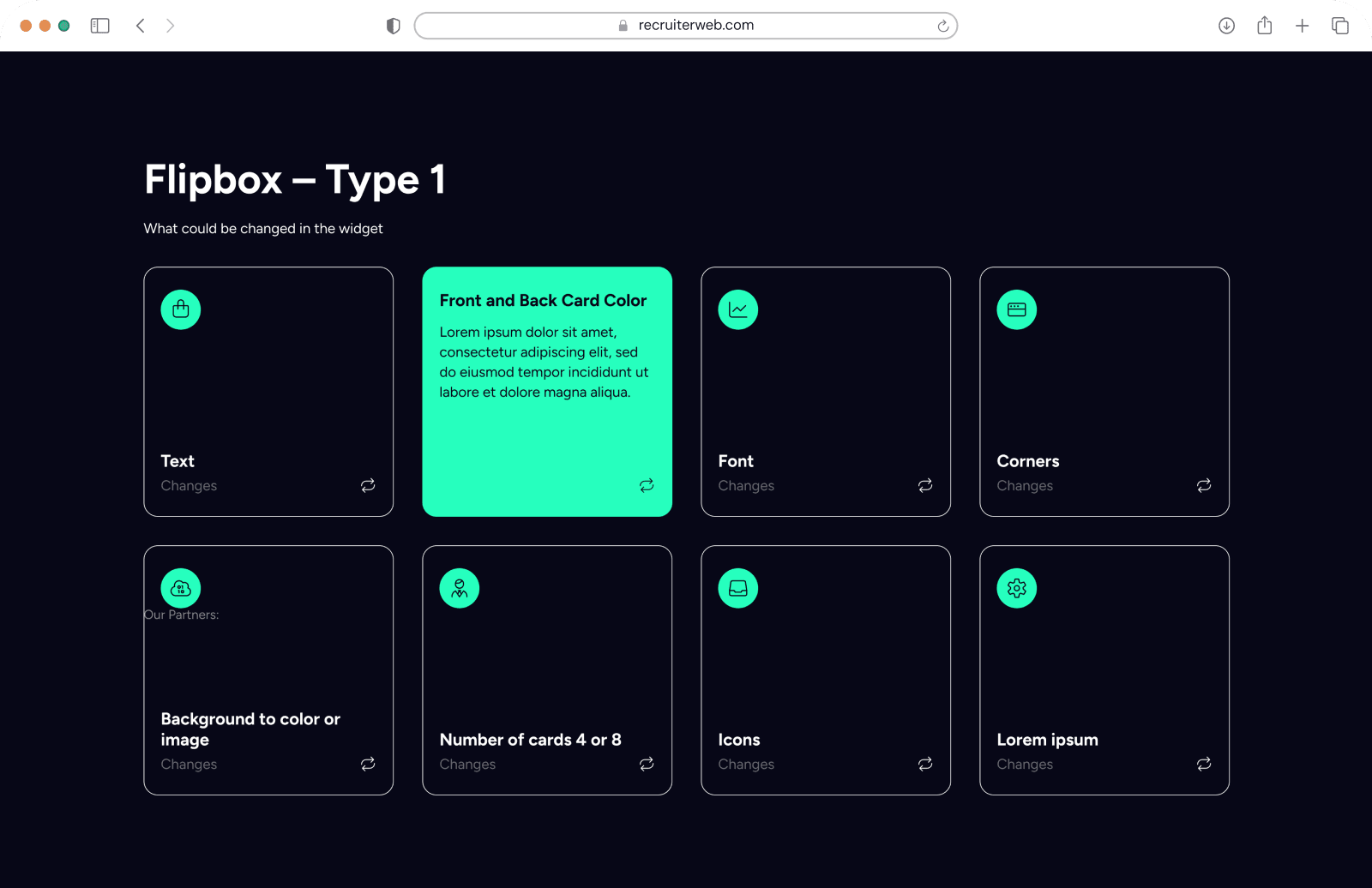Screen dimensions: 1372x888
Task: Flip the Text card using its rotate icon
Action: (368, 485)
